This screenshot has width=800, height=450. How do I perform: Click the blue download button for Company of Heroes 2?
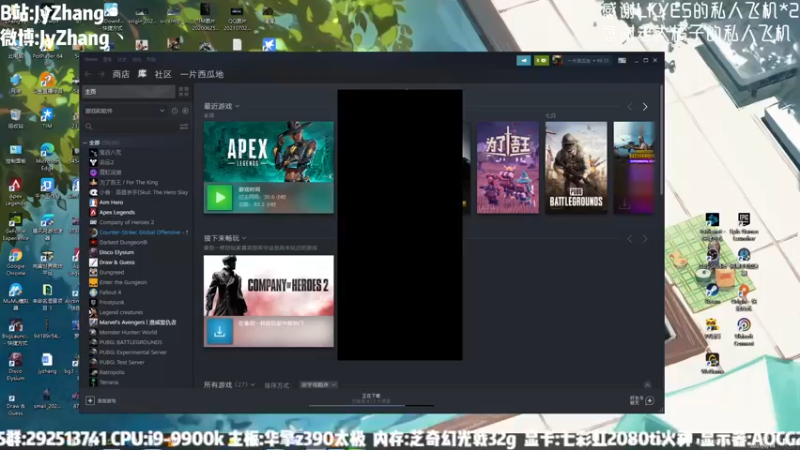220,332
